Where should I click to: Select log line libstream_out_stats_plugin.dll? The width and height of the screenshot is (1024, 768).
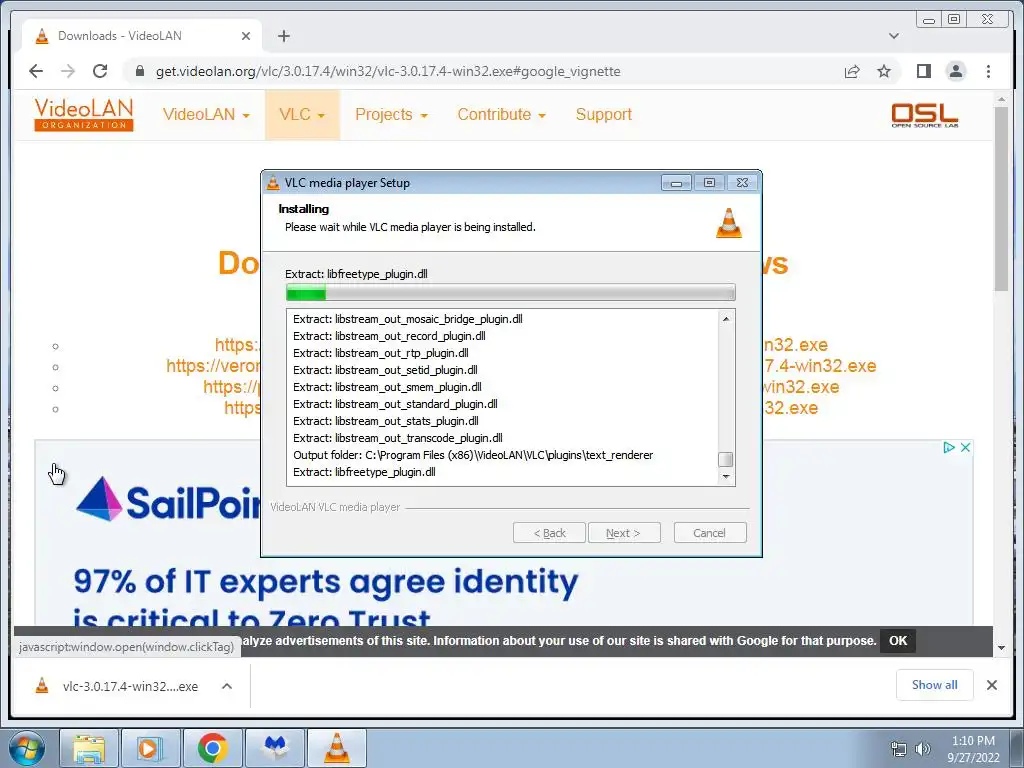click(x=385, y=421)
